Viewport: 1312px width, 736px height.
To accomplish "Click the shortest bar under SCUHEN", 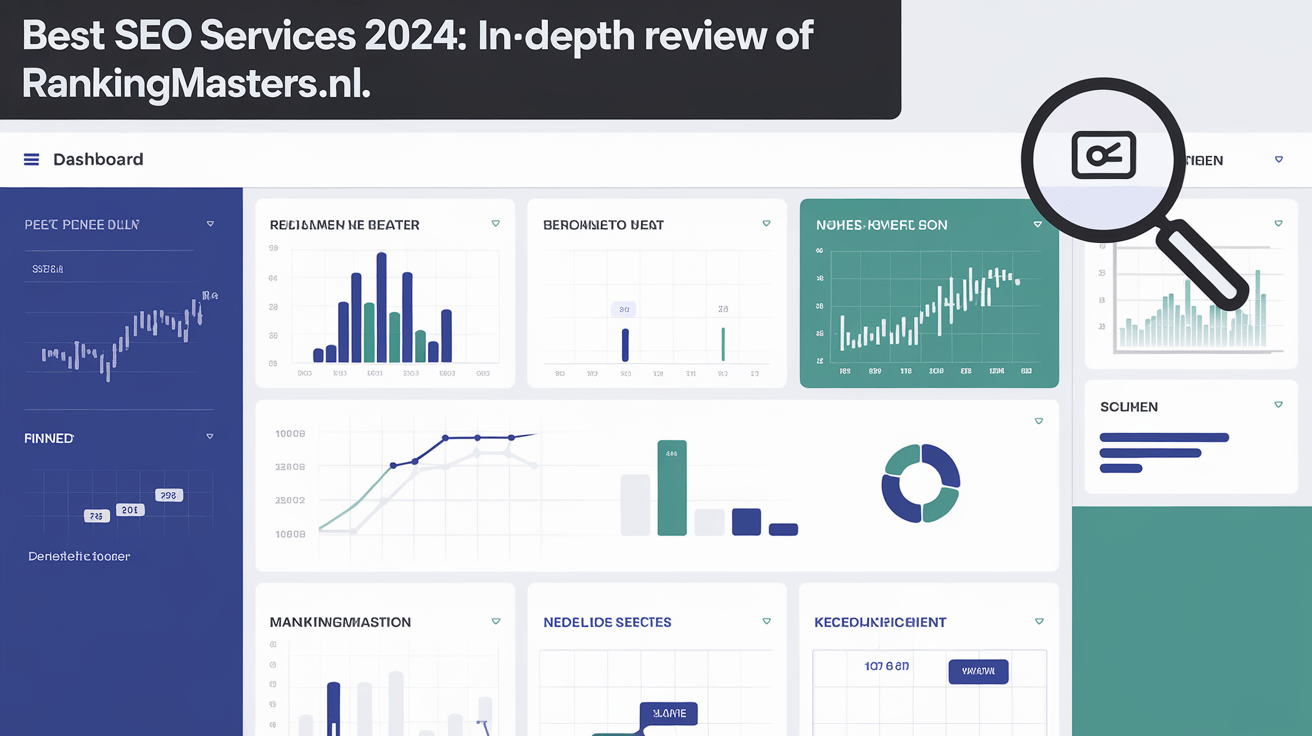I will [1121, 468].
